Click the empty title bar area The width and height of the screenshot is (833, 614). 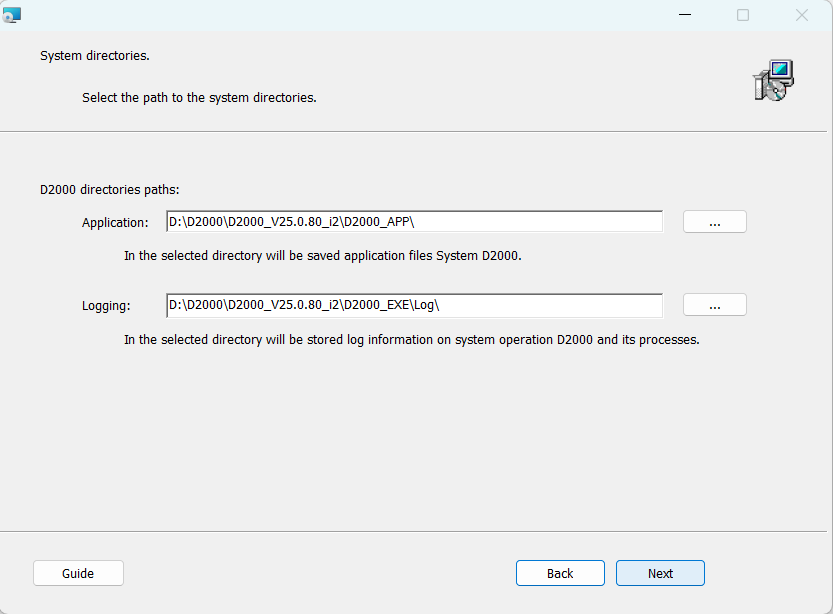(350, 15)
